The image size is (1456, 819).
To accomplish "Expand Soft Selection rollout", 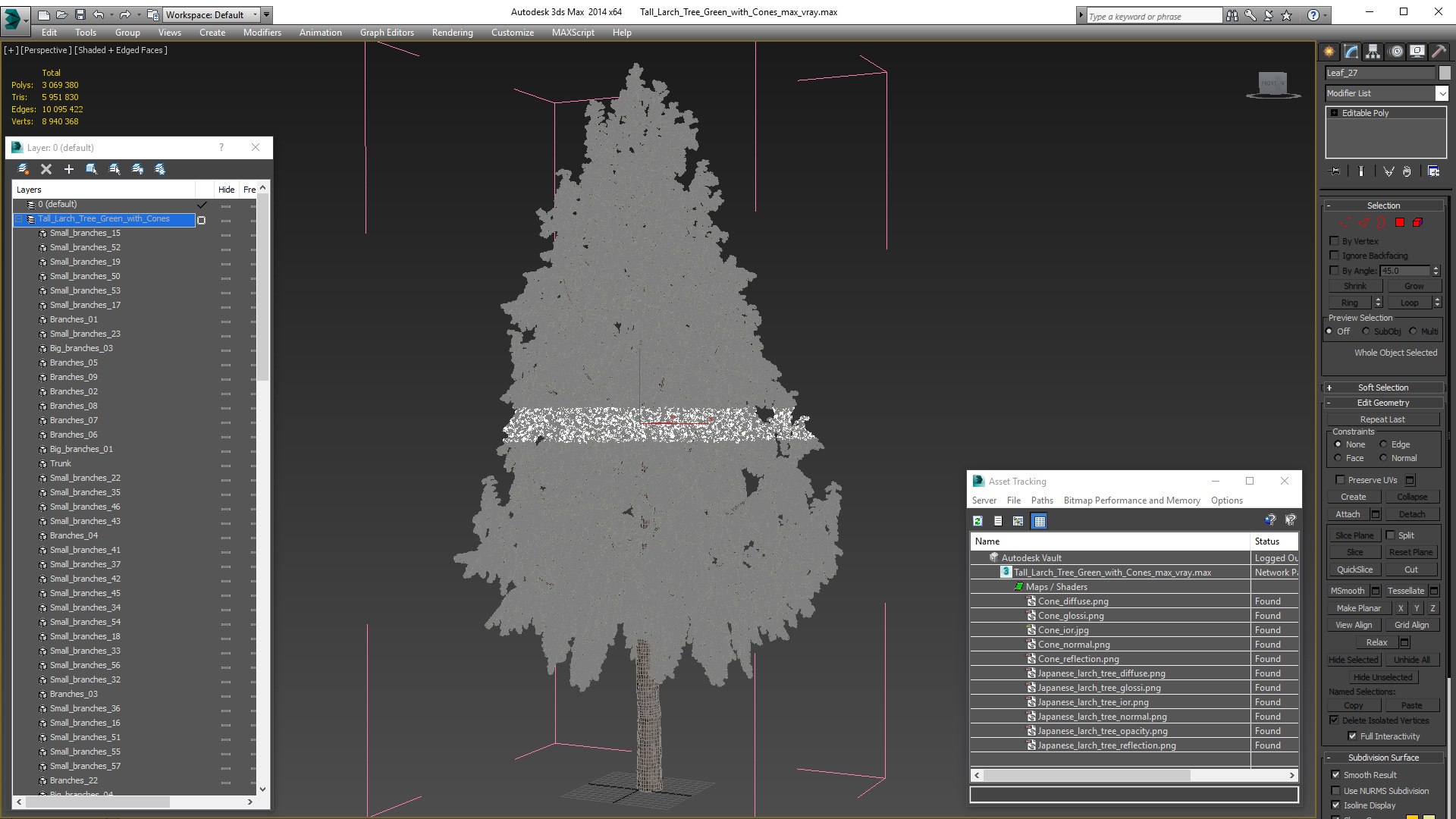I will click(x=1384, y=388).
